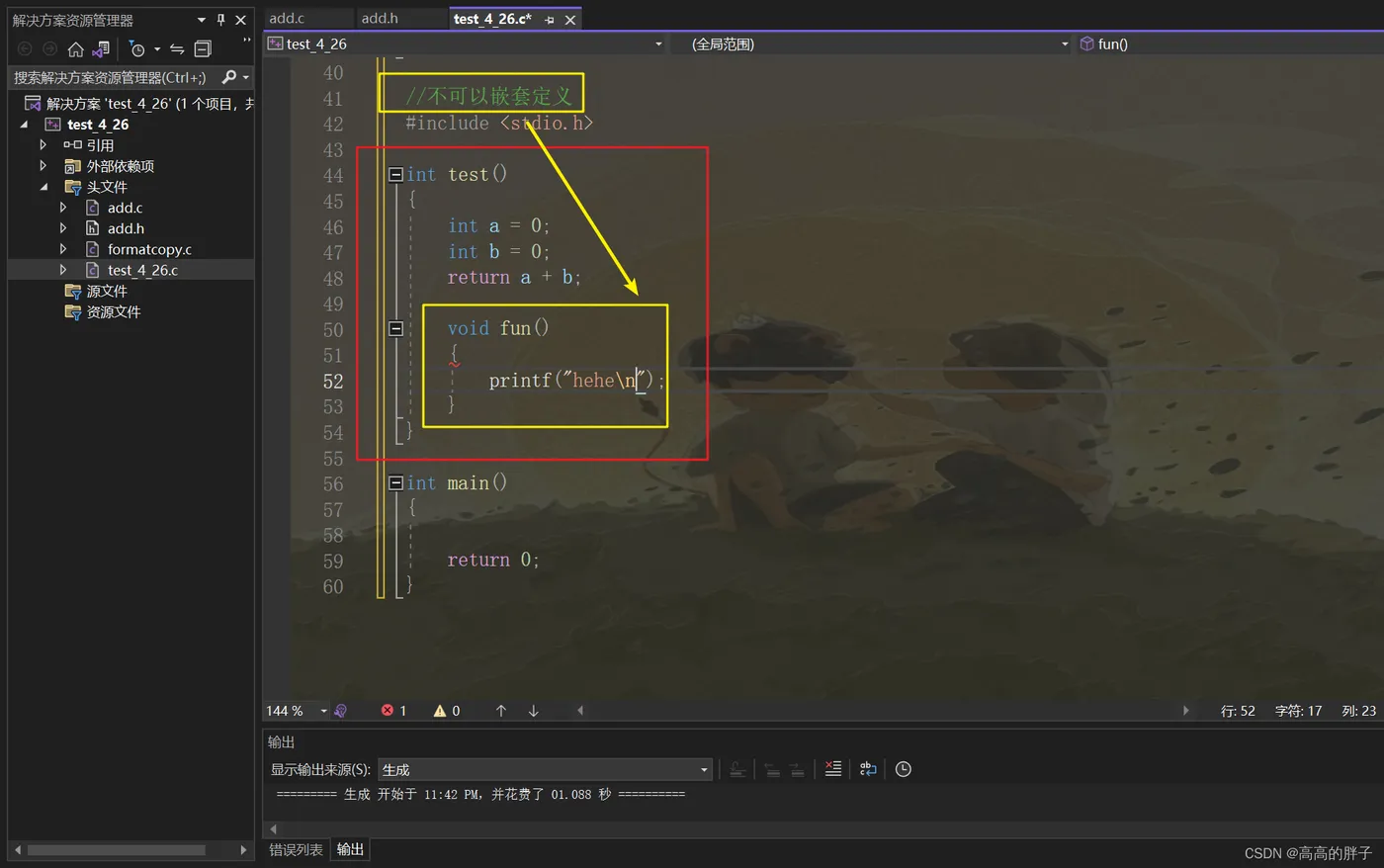Click Collapse All icon in Solution Explorer
1384x868 pixels.
coord(203,48)
